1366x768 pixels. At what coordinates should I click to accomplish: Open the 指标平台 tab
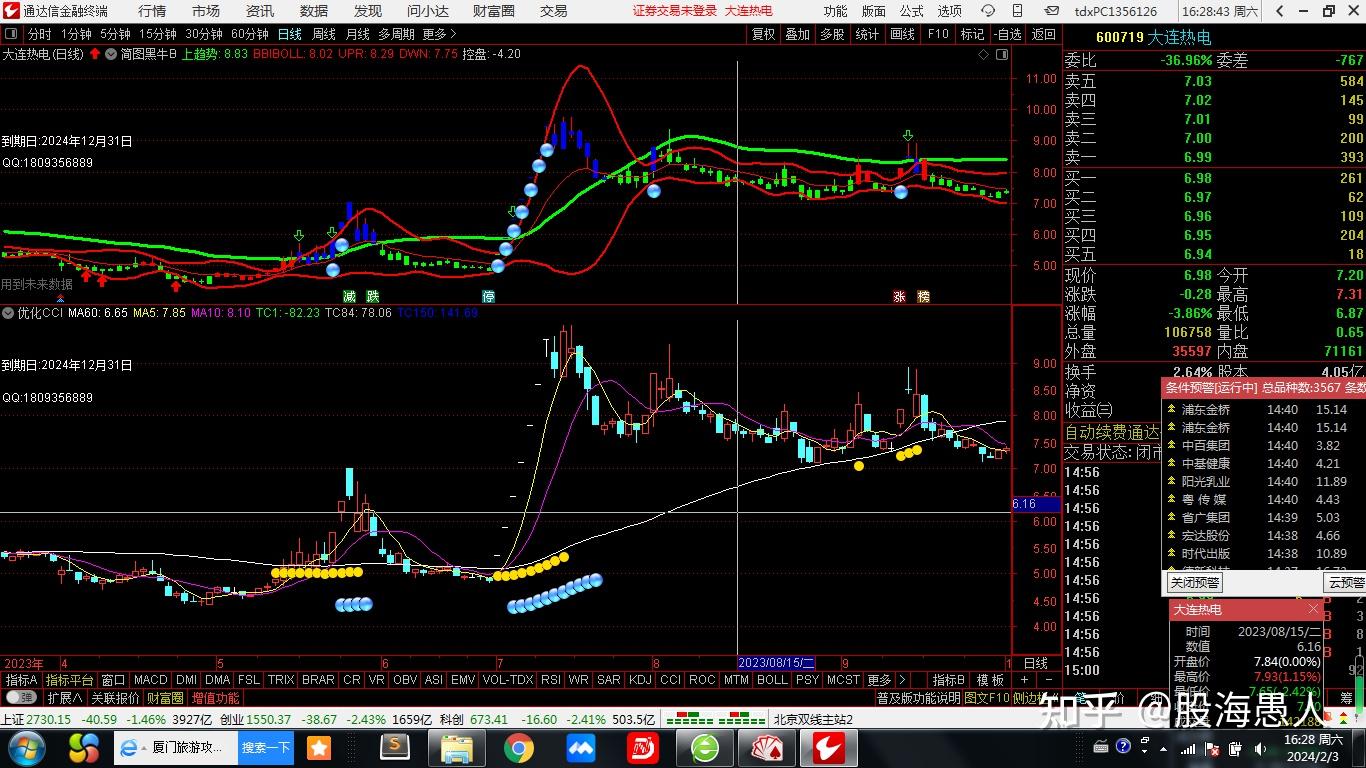[x=69, y=680]
